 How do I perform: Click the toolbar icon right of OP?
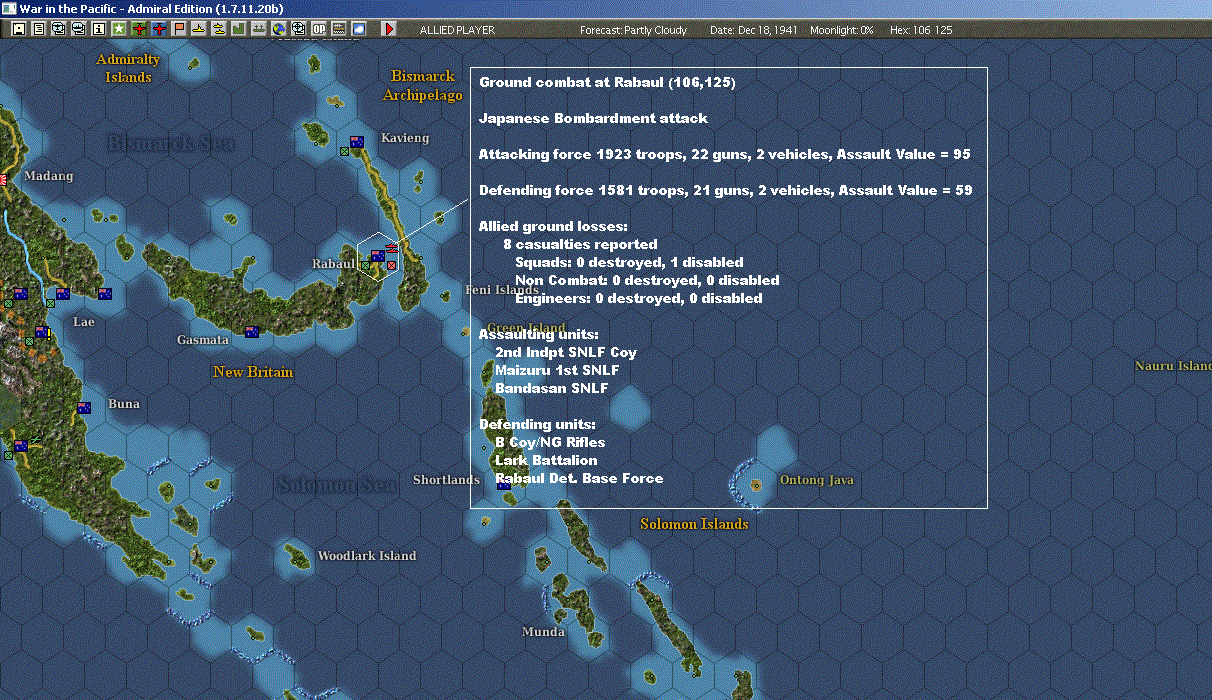[339, 29]
